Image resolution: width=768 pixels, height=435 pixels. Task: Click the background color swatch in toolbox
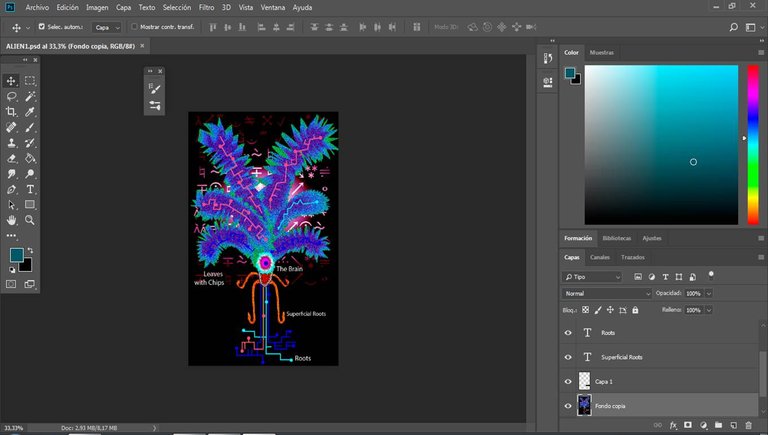point(27,267)
